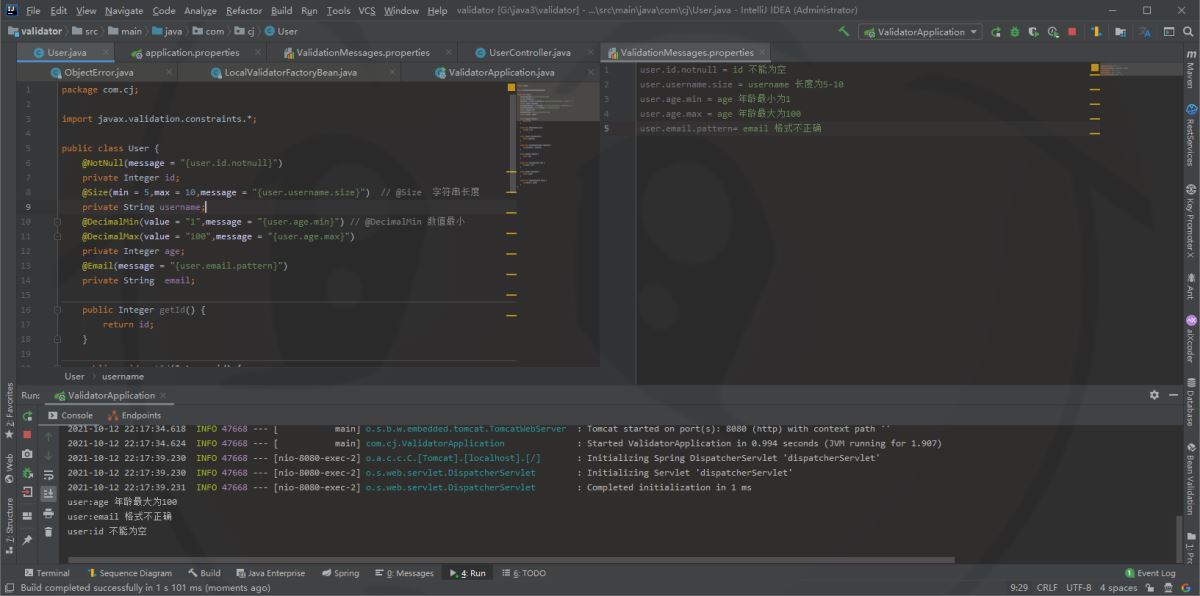Open the UTF-8 encoding selector
The height and width of the screenshot is (596, 1200).
1079,588
